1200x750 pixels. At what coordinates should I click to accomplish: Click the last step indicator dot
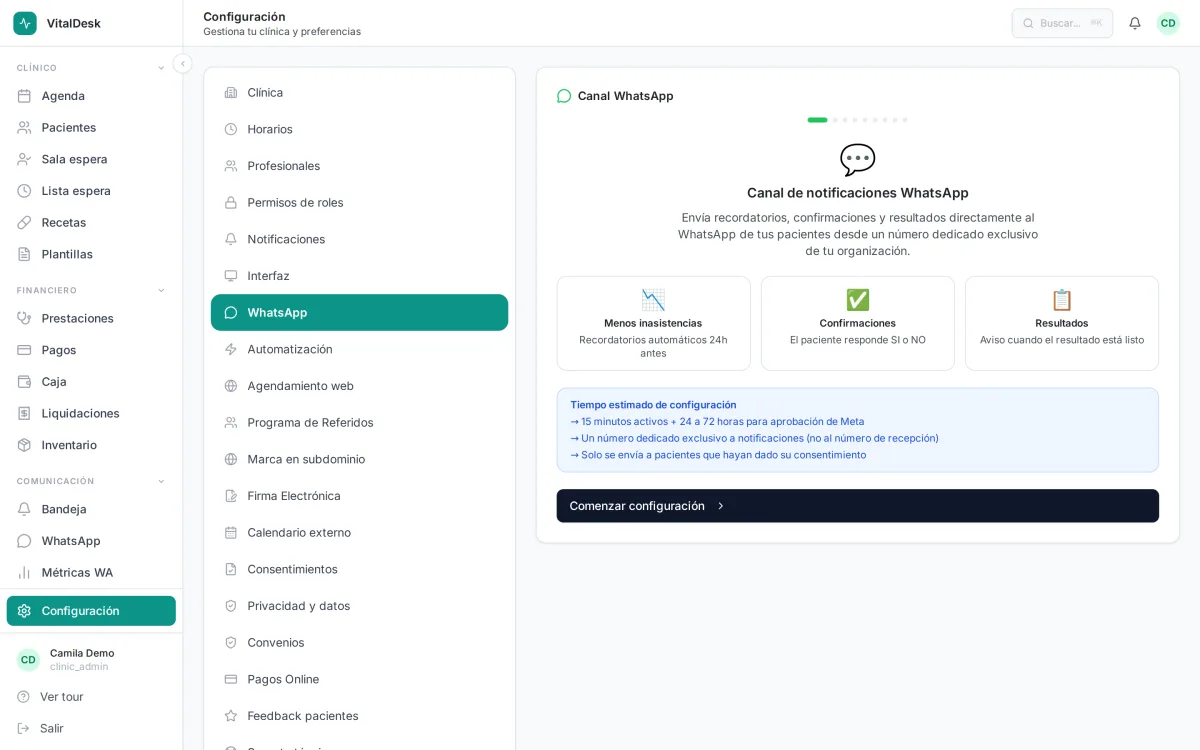coord(905,120)
